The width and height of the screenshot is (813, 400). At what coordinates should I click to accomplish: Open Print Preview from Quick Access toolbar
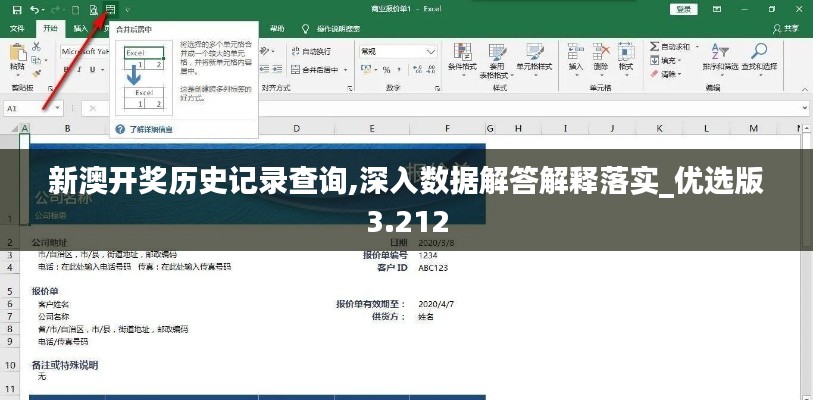click(x=94, y=9)
